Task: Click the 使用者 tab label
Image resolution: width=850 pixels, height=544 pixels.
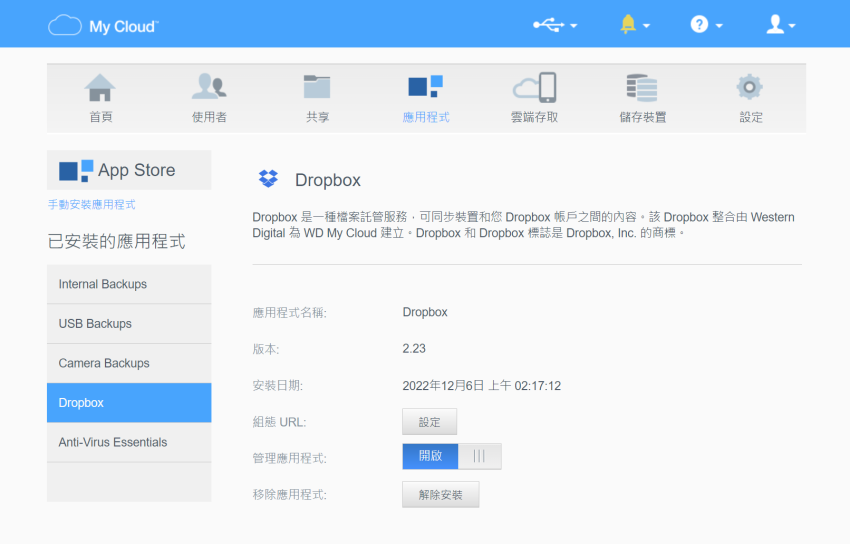Action: [209, 117]
